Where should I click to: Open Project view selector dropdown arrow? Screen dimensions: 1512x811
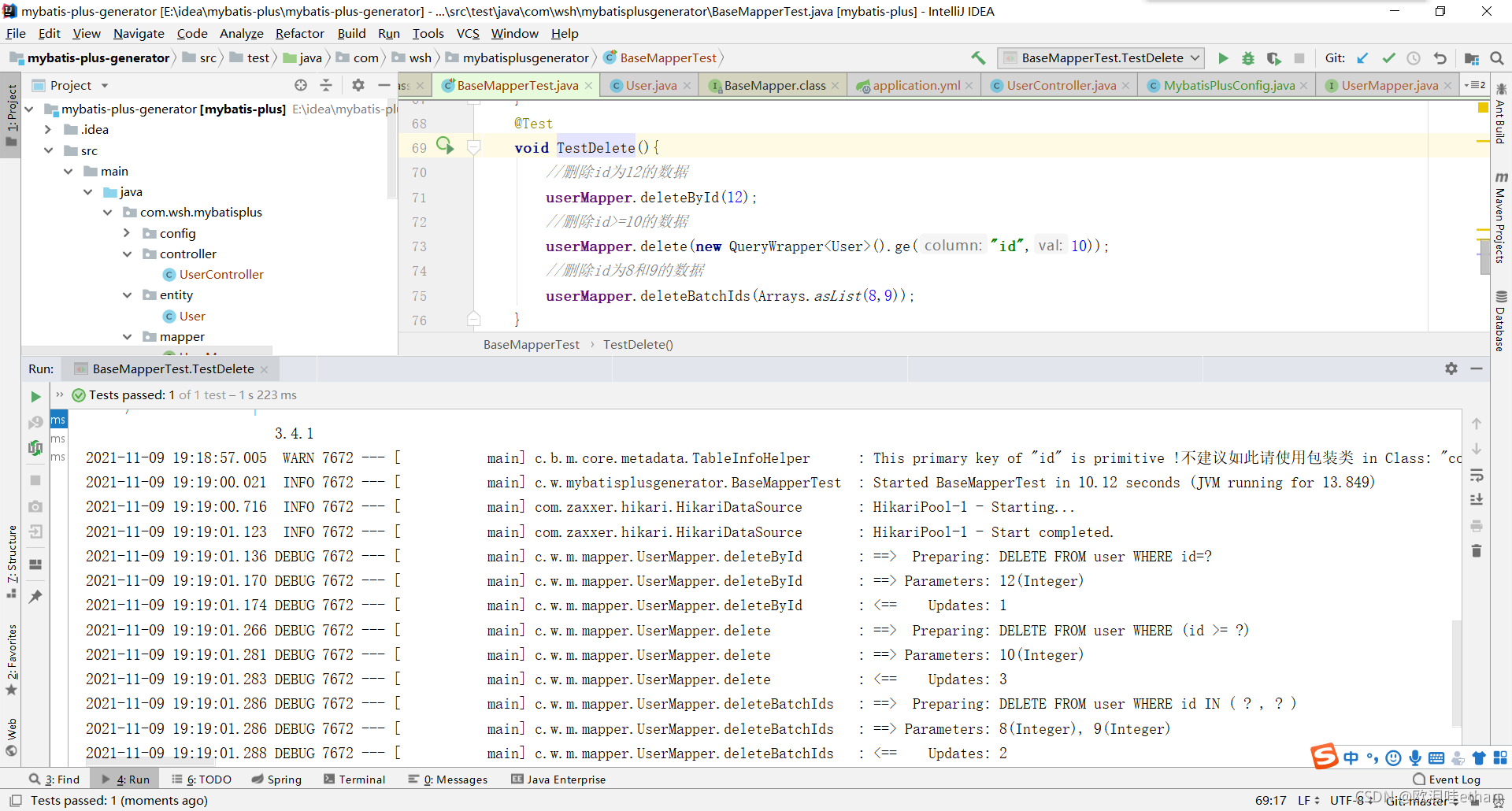click(105, 85)
